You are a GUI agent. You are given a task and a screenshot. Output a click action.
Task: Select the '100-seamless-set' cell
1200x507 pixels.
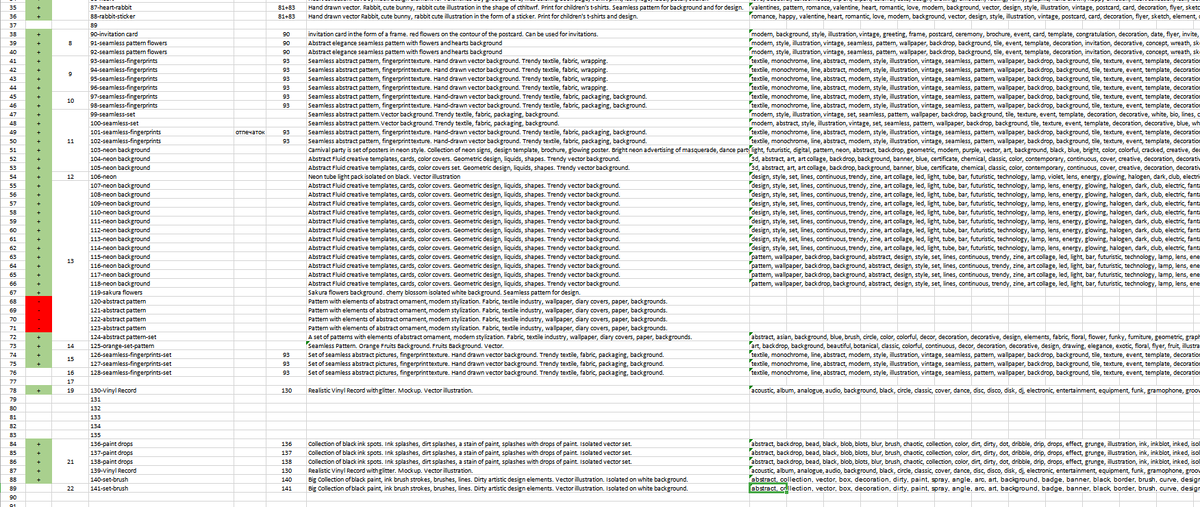[160, 123]
